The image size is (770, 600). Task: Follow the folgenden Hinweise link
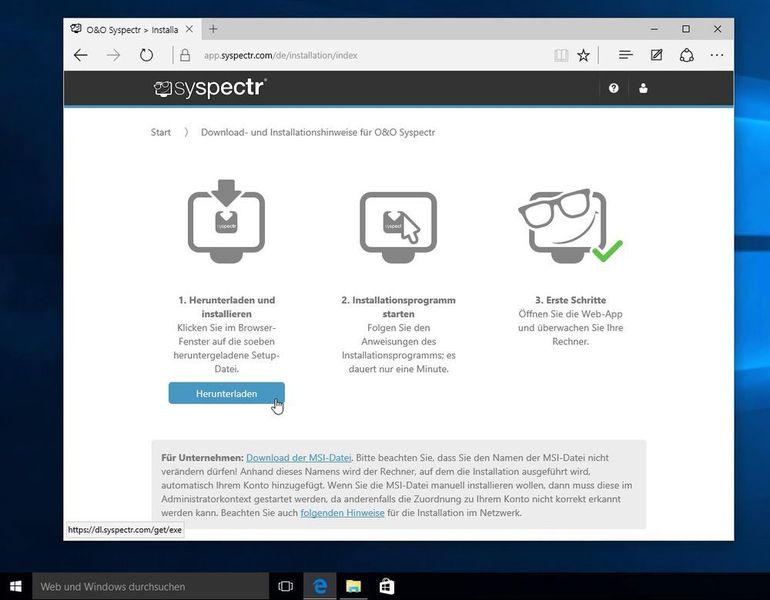tap(342, 513)
